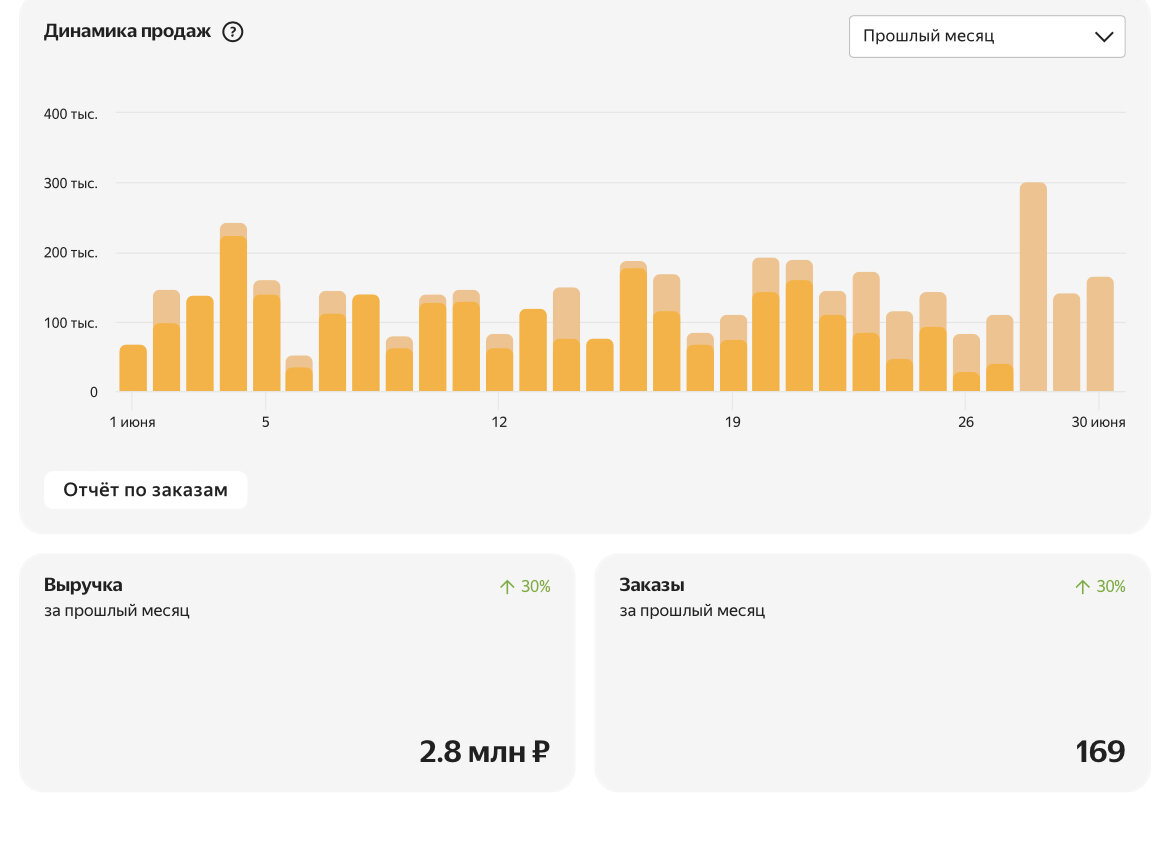Open the Прошлый месяц period dropdown
The width and height of the screenshot is (1170, 844).
pos(986,37)
